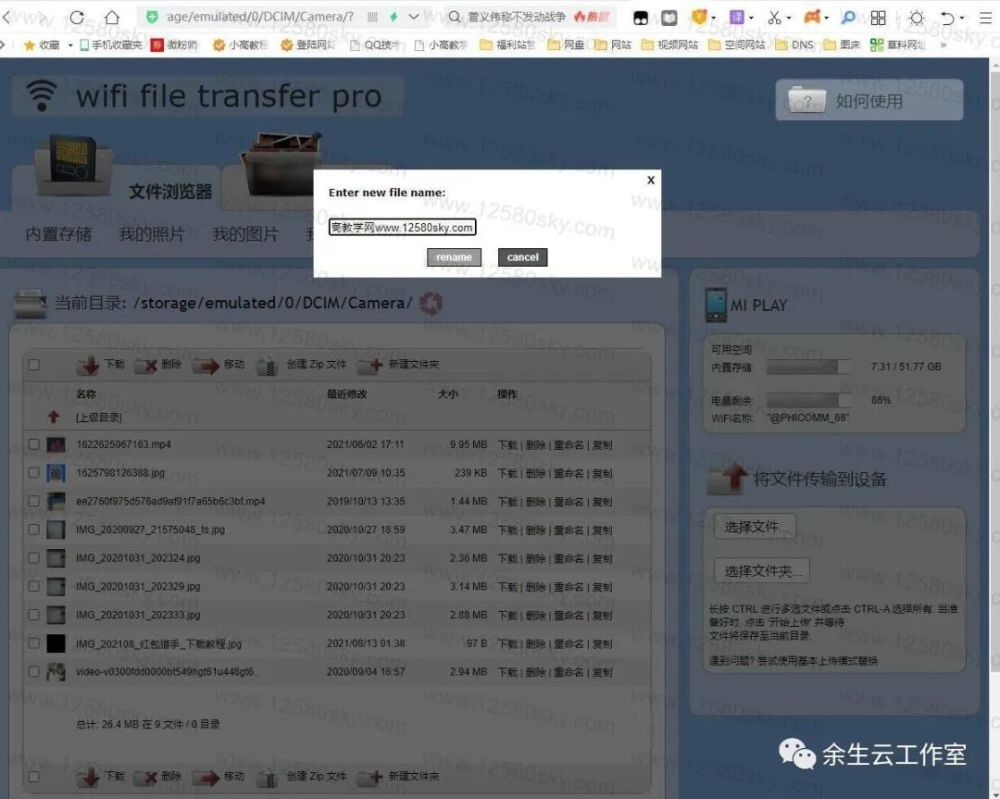Click the browser back arrow

(6, 17)
